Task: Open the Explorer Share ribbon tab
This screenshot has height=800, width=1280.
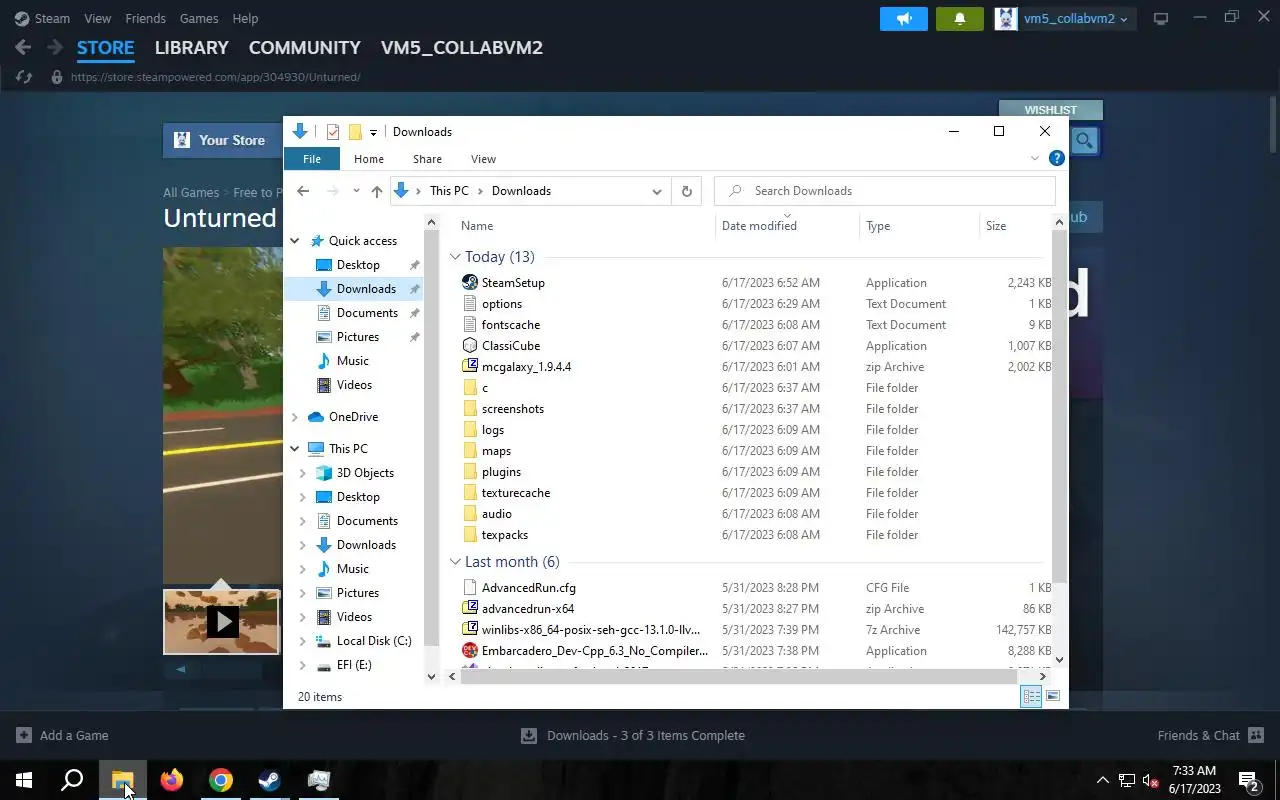Action: click(x=427, y=159)
